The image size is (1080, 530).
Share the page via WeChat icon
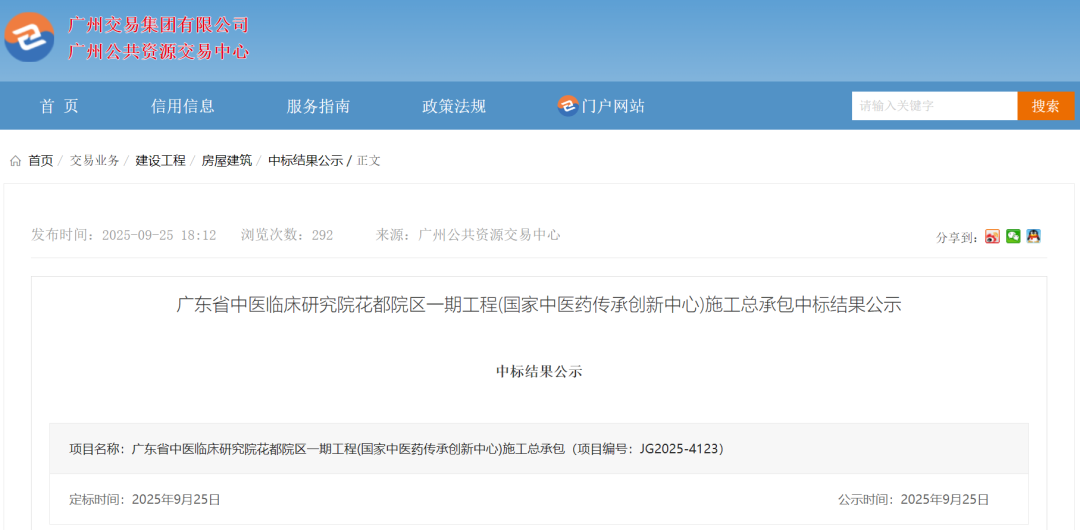pos(1013,236)
